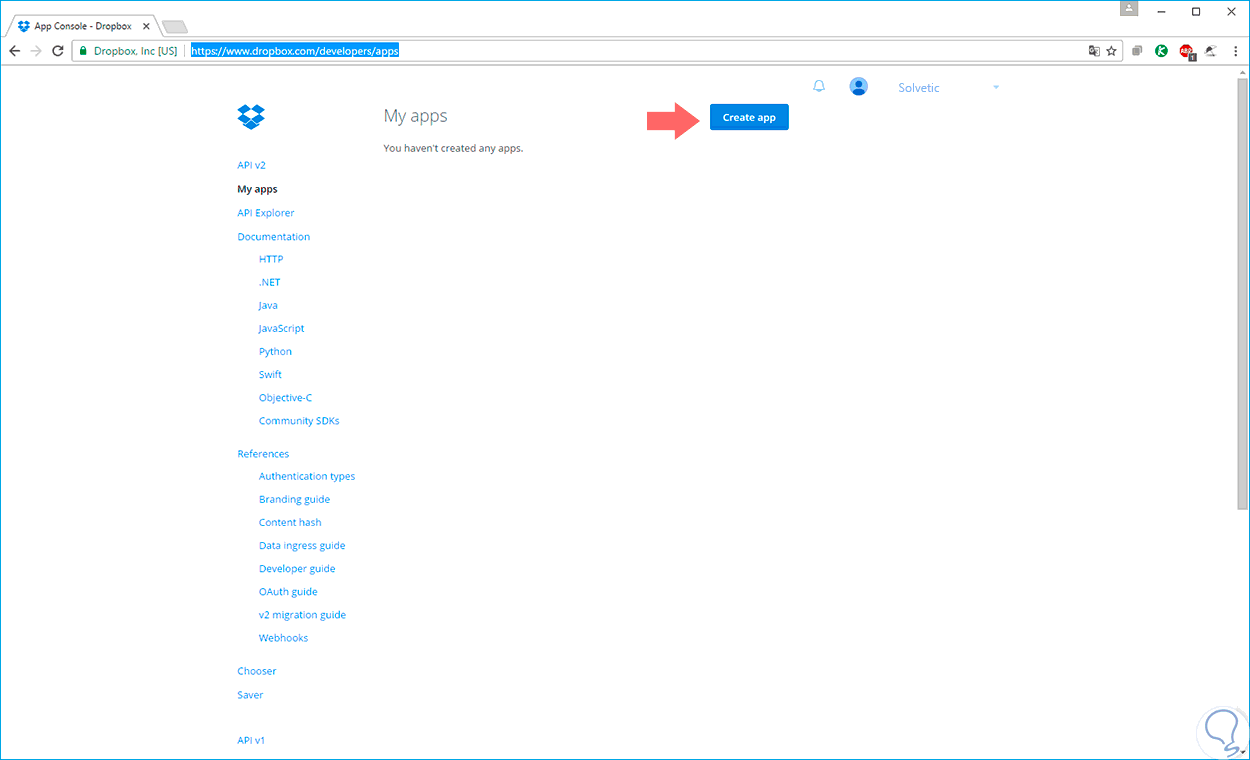The height and width of the screenshot is (760, 1250).
Task: Click the "You haven't created any apps." text
Action: 453,148
